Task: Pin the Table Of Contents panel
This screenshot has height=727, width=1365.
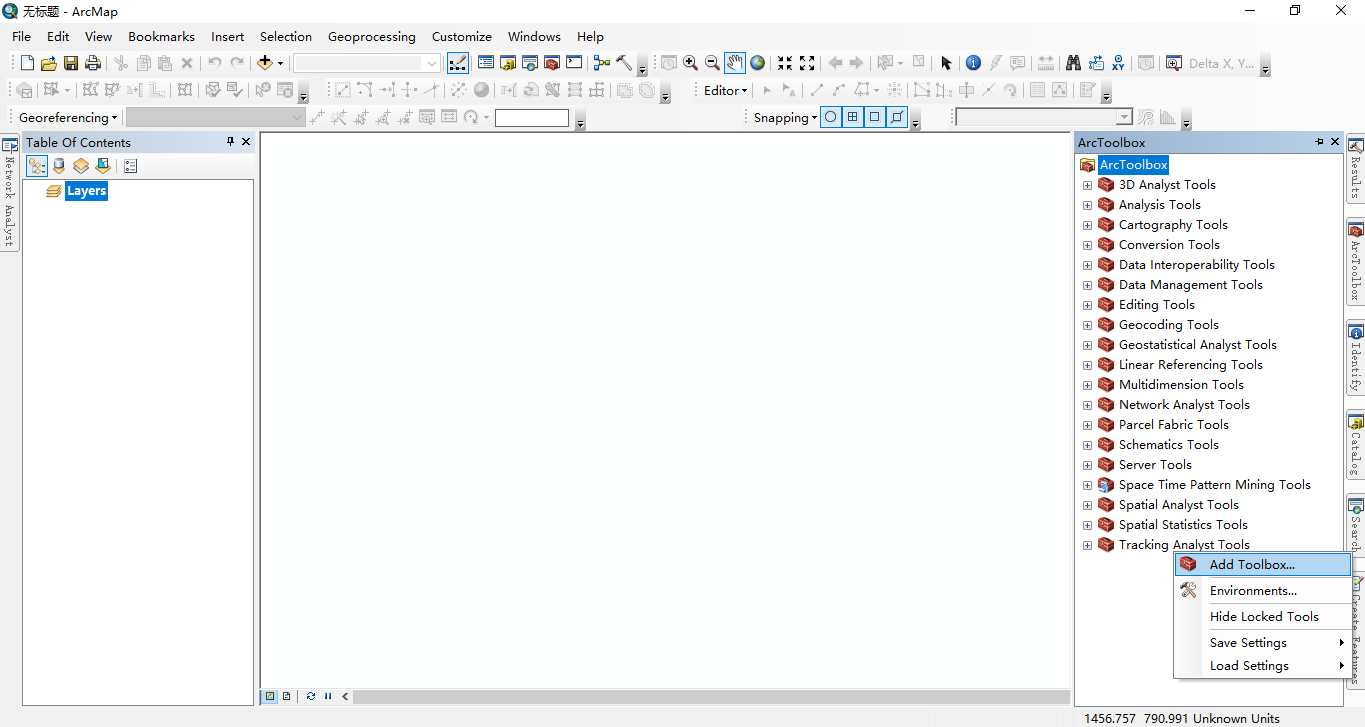Action: 229,141
